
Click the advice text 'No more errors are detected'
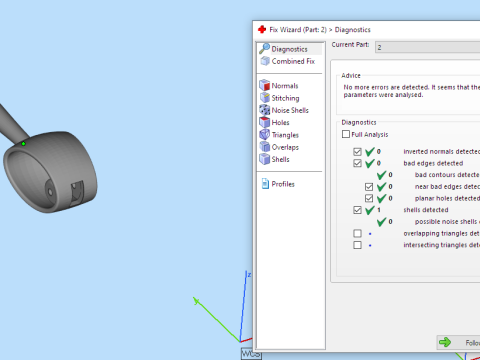pyautogui.click(x=386, y=87)
